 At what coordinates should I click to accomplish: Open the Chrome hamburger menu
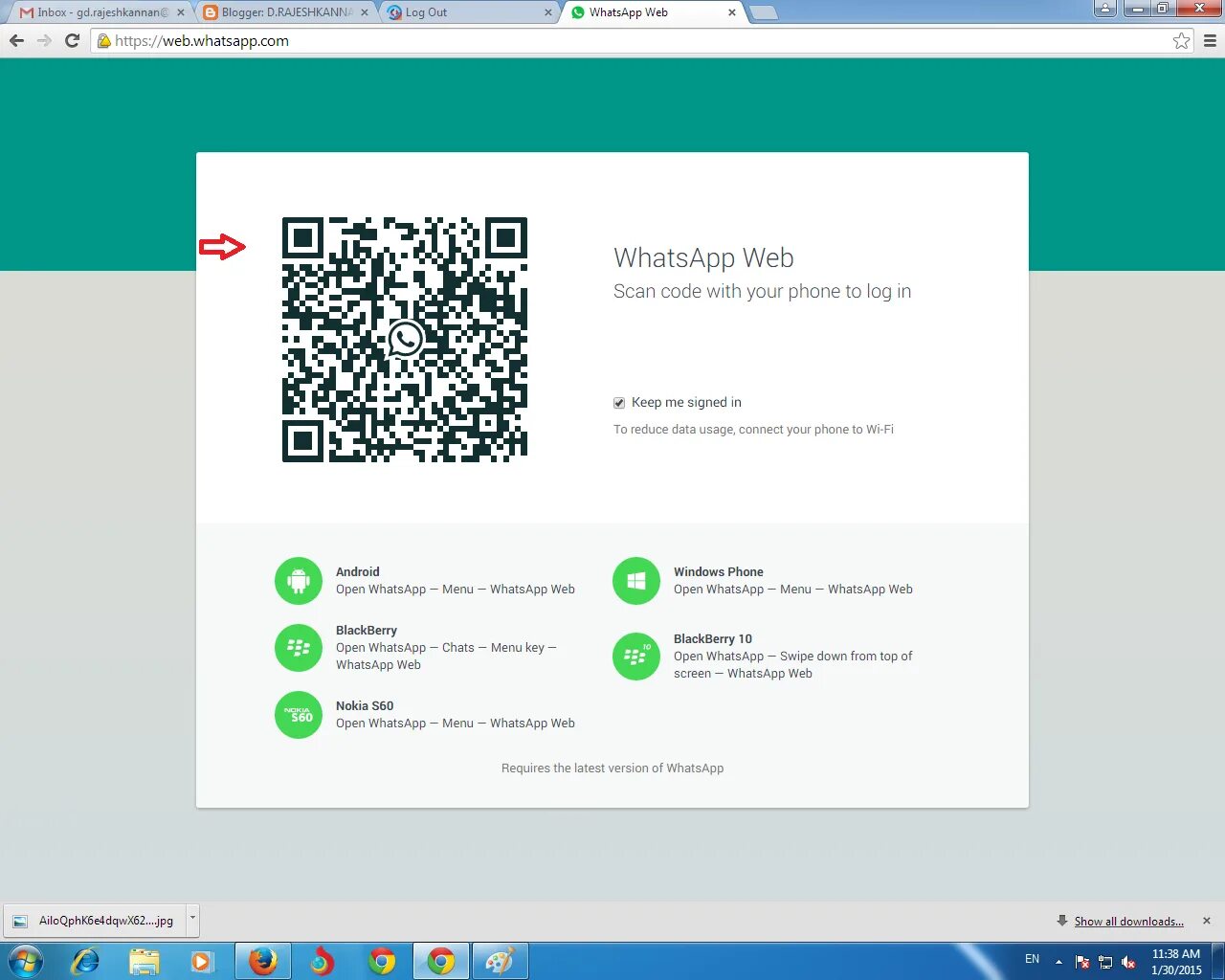1210,41
